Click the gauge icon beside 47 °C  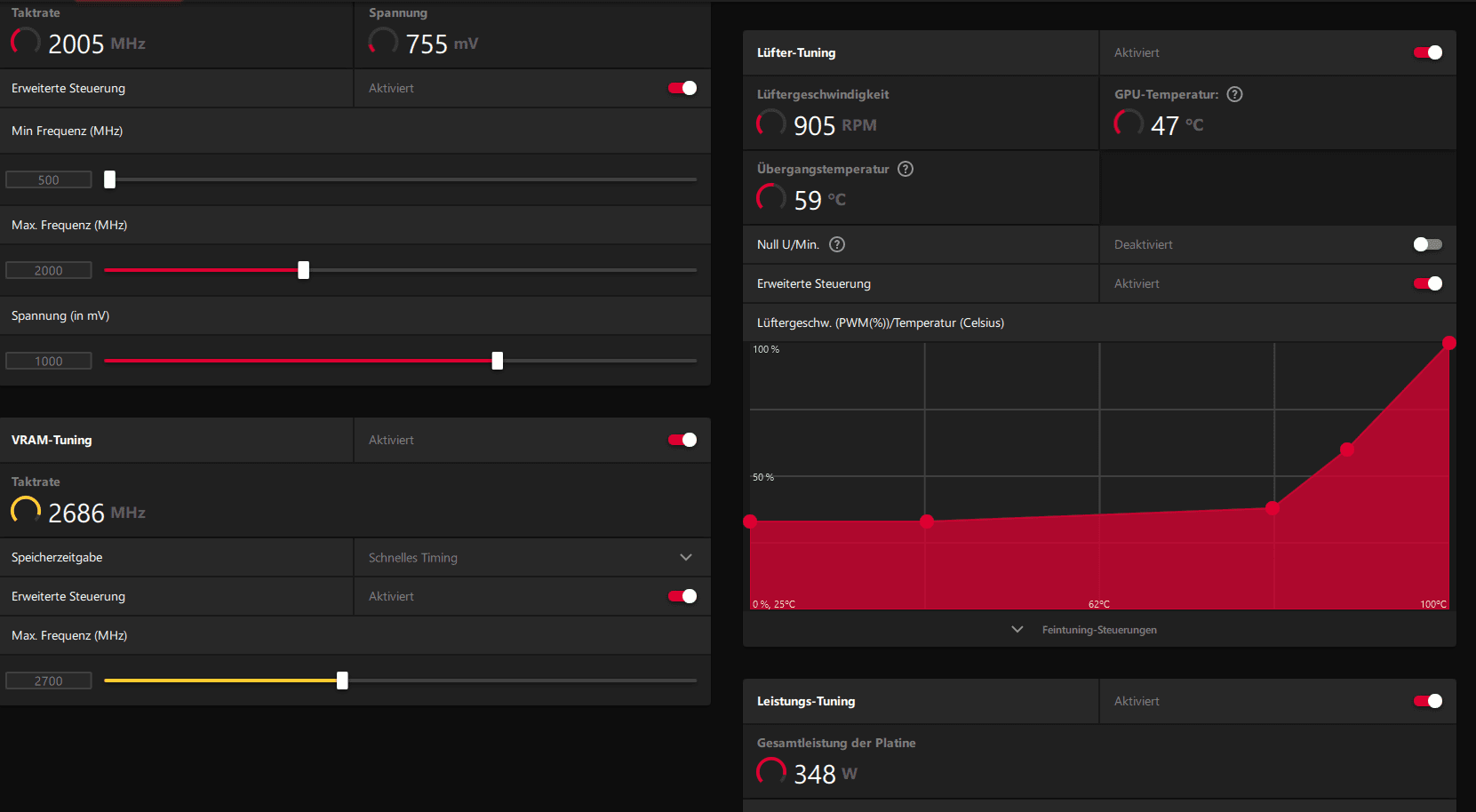pos(1129,123)
